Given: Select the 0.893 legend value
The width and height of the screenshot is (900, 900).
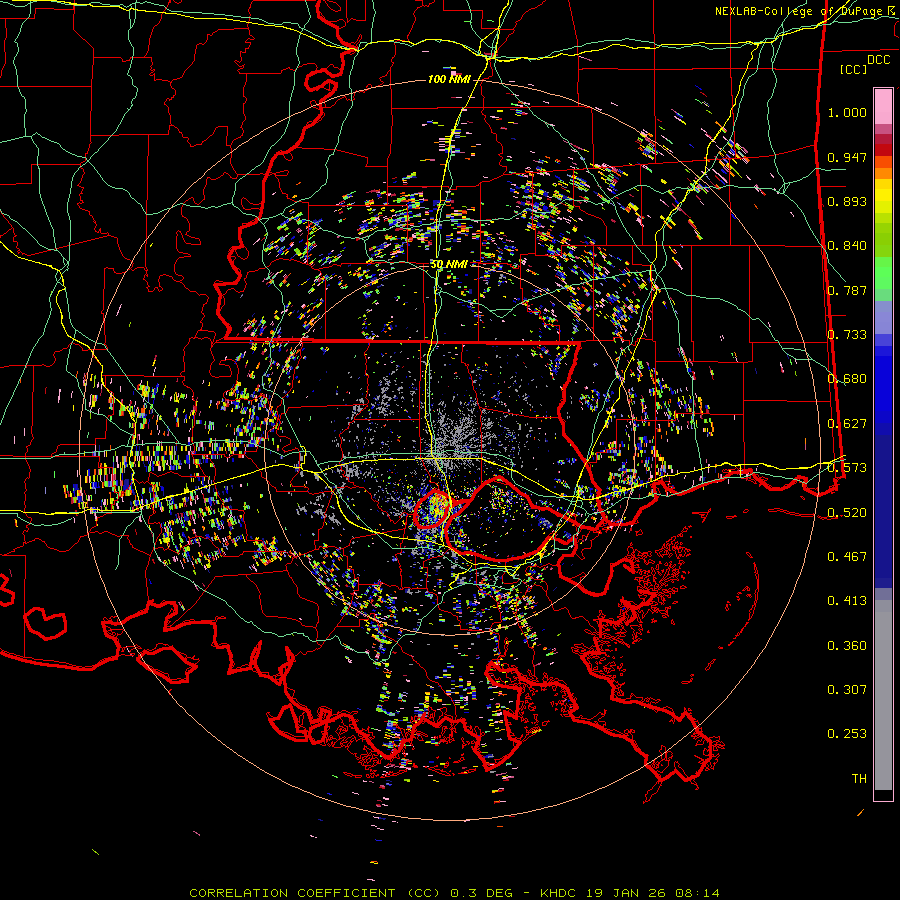Looking at the screenshot, I should click(x=847, y=201).
